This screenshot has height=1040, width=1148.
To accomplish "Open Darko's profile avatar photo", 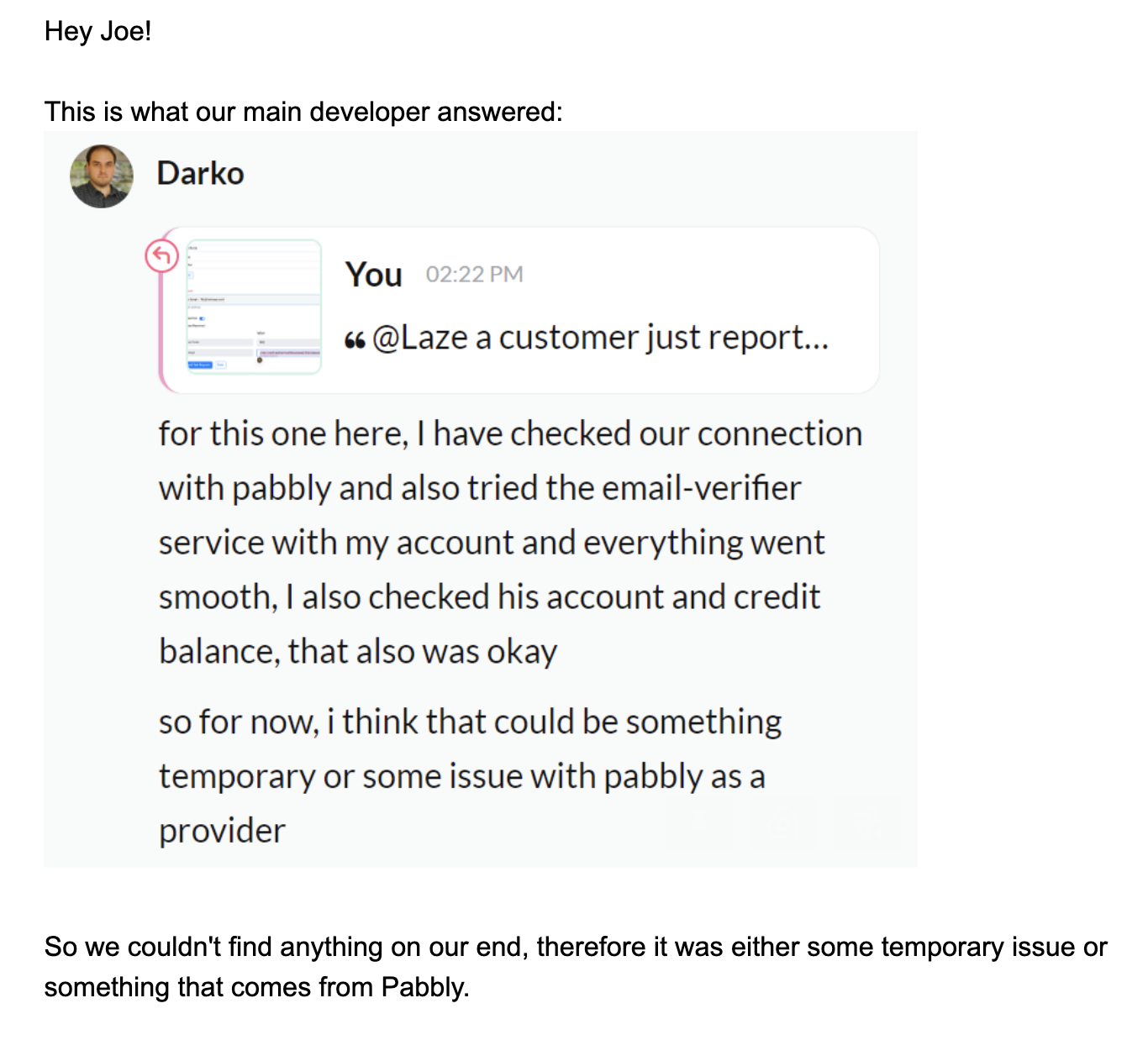I will coord(102,176).
